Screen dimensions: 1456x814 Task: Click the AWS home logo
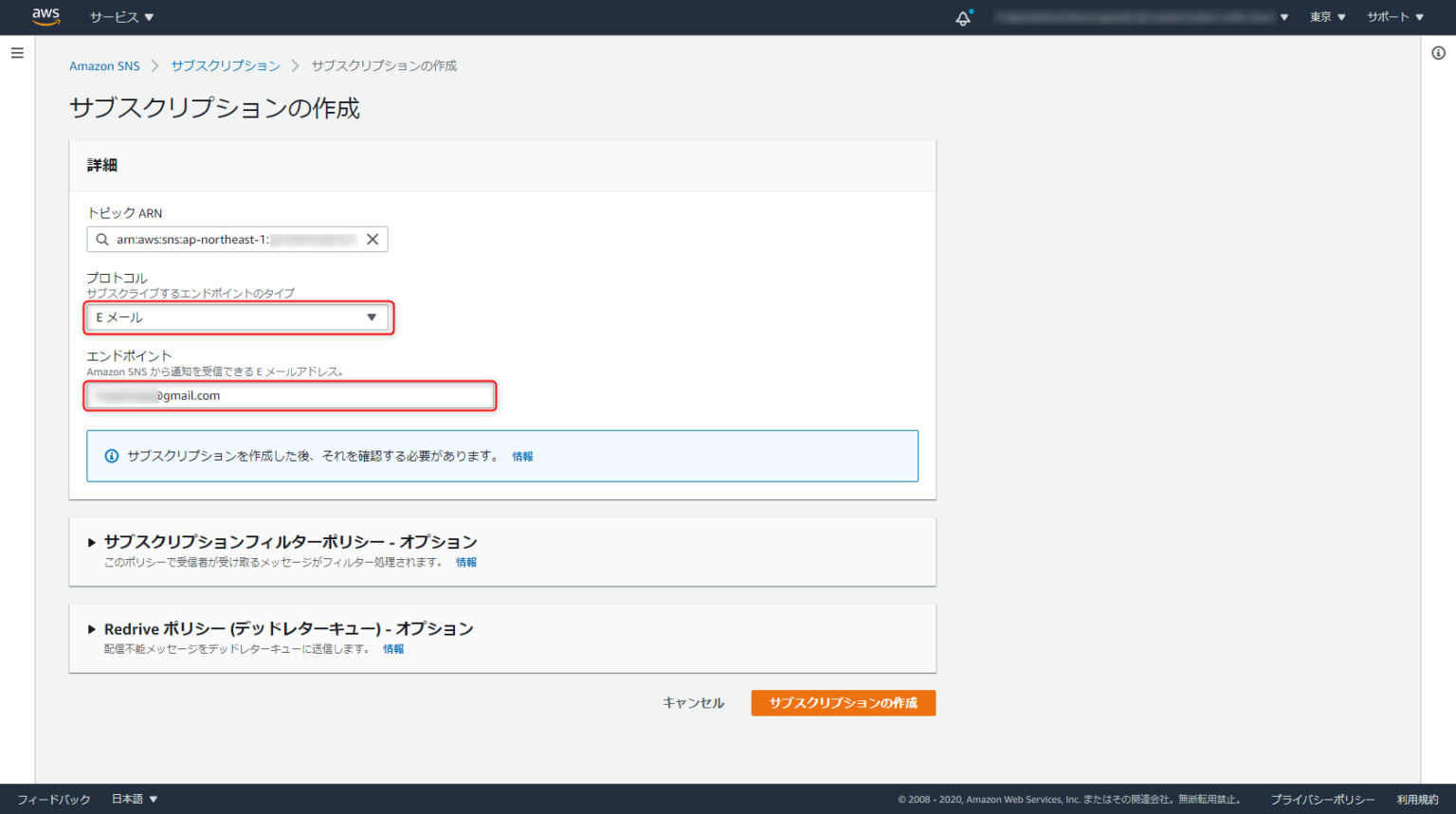pyautogui.click(x=45, y=16)
